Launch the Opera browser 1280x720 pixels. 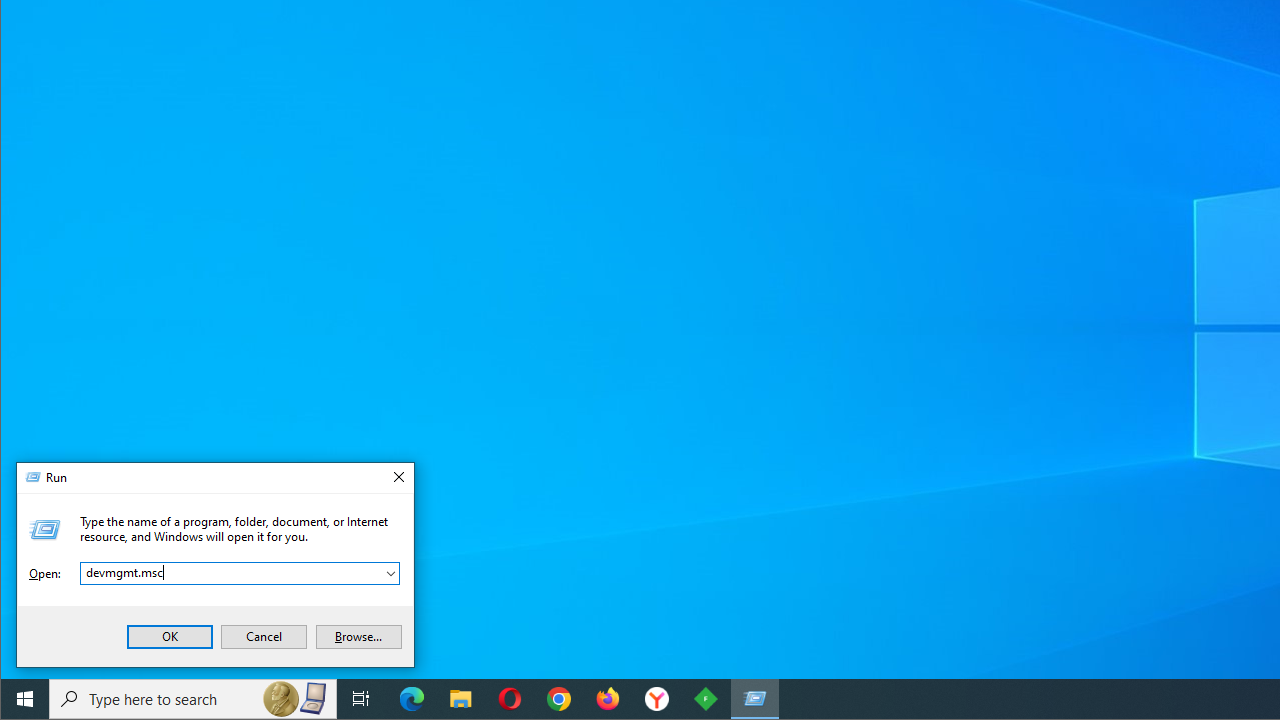(x=510, y=699)
